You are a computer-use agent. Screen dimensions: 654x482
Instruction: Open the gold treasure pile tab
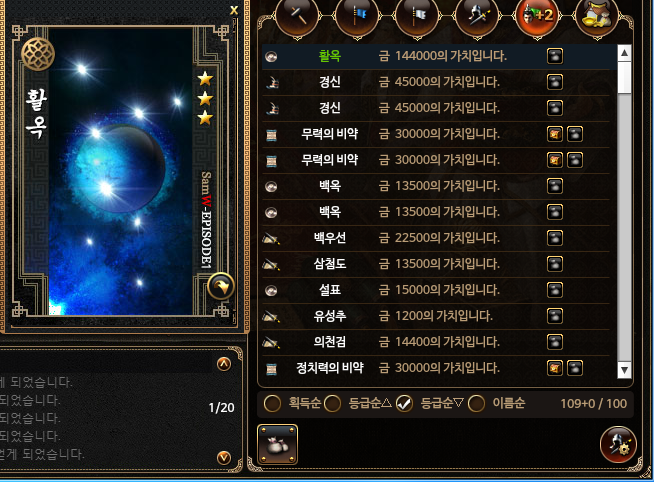coord(597,17)
